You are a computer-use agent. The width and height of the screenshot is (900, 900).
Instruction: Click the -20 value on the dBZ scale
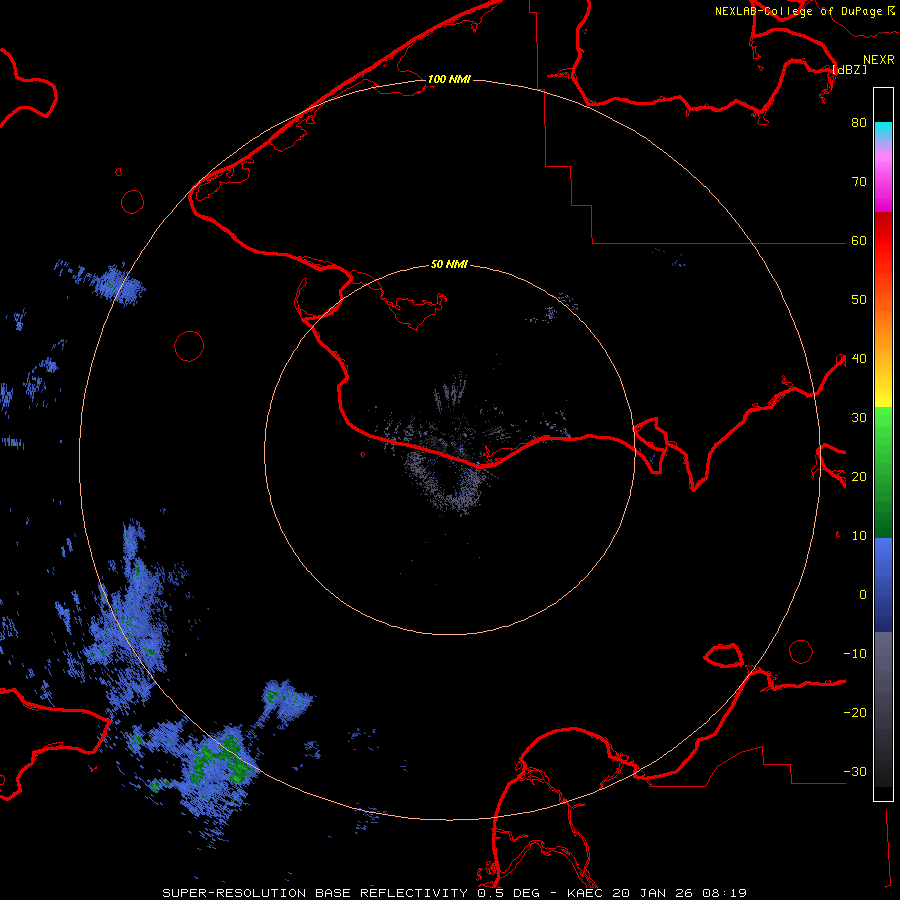click(855, 713)
